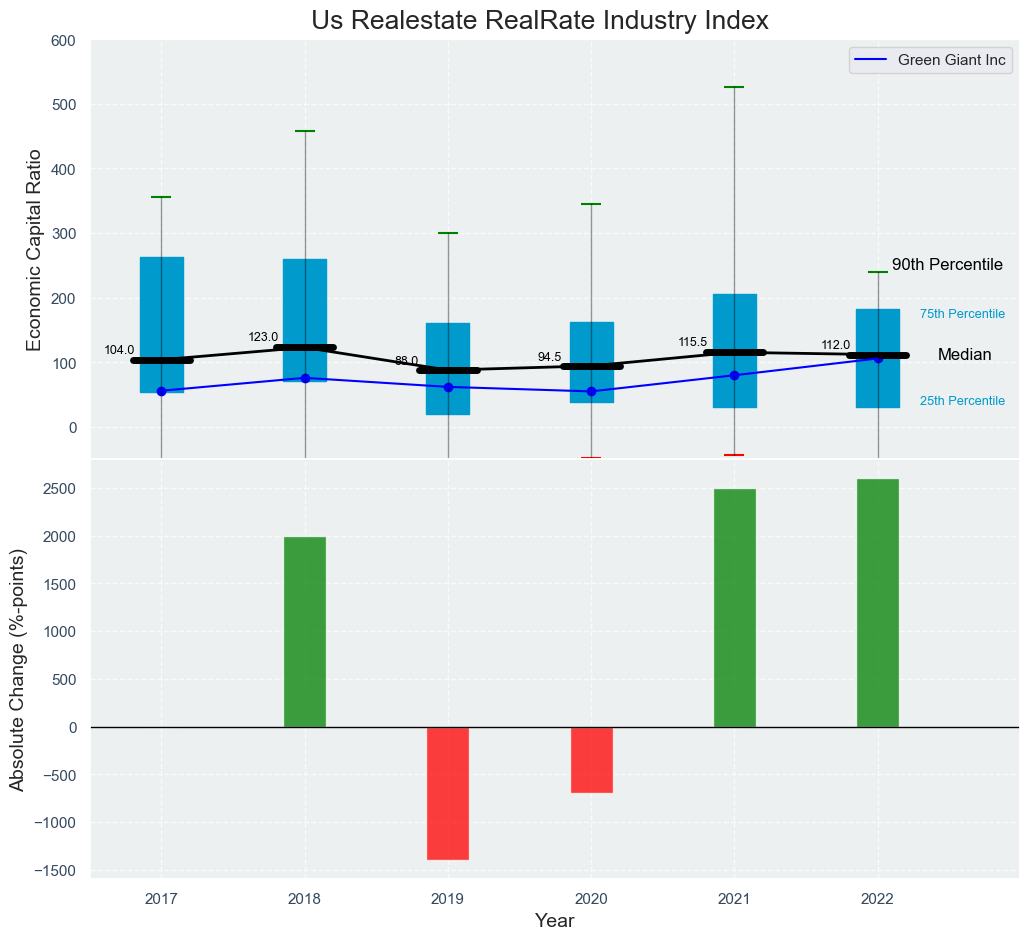Click the green 2018 absolute change bar
Viewport: 1029px width, 940px height.
[305, 632]
